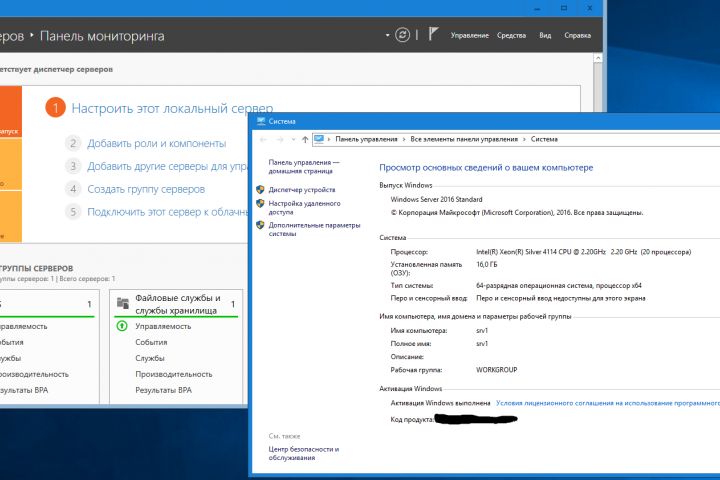Image resolution: width=720 pixels, height=480 pixels.
Task: Open Файловые службы и службы хранилища tile header
Action: pyautogui.click(x=178, y=304)
